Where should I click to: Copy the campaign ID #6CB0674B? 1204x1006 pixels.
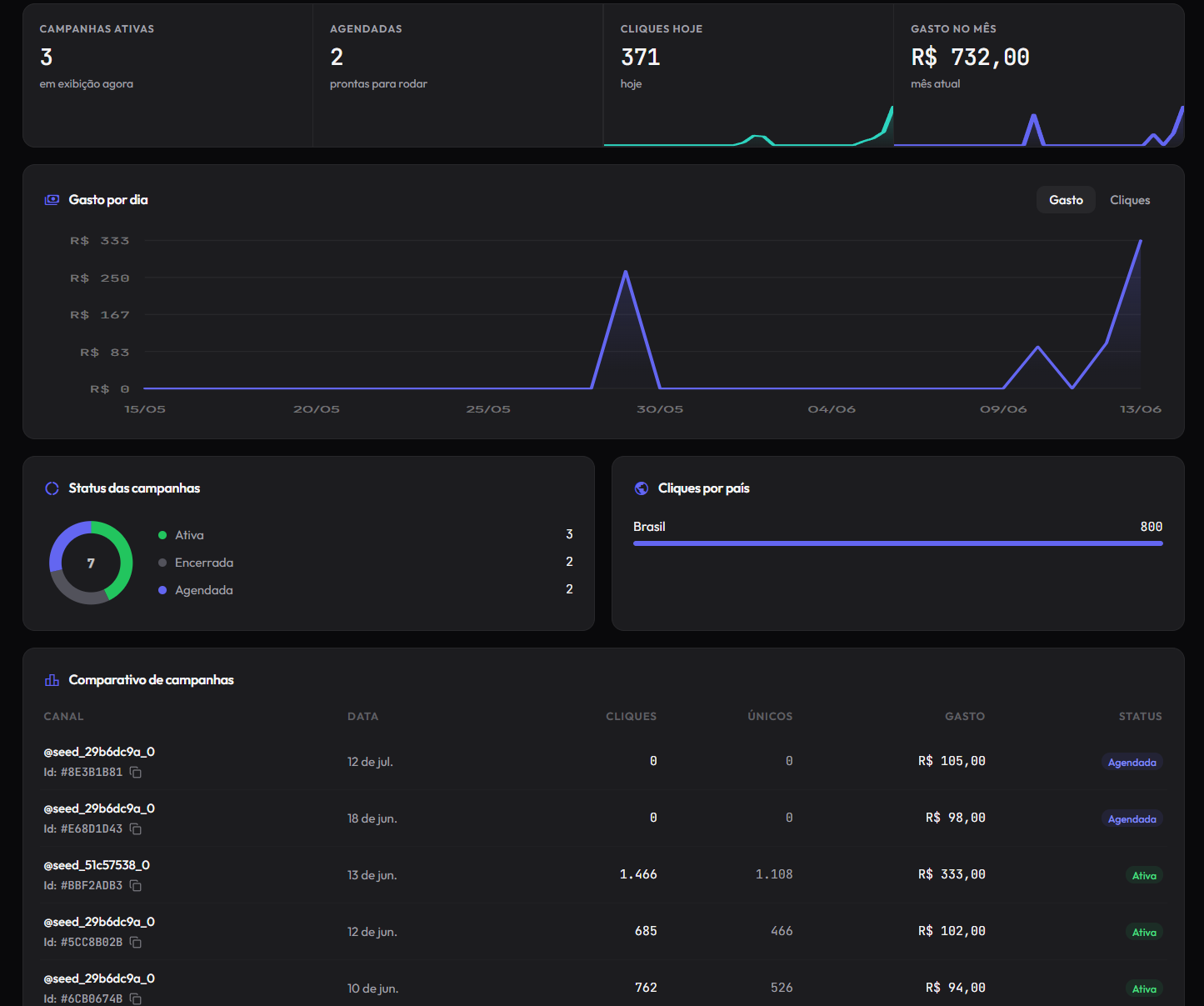136,998
